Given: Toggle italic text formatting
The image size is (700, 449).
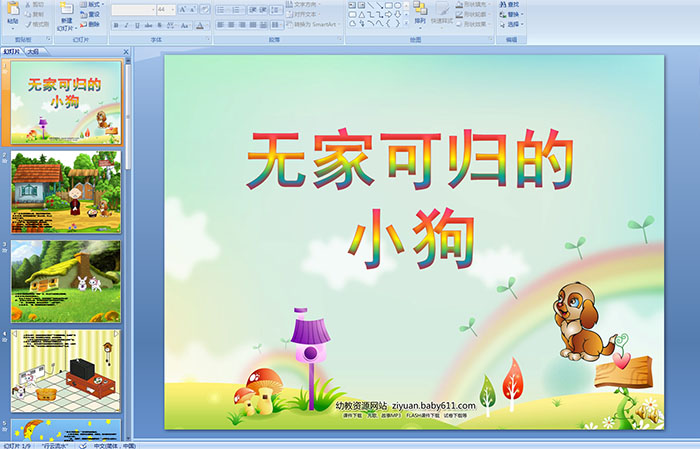Looking at the screenshot, I should [125, 25].
